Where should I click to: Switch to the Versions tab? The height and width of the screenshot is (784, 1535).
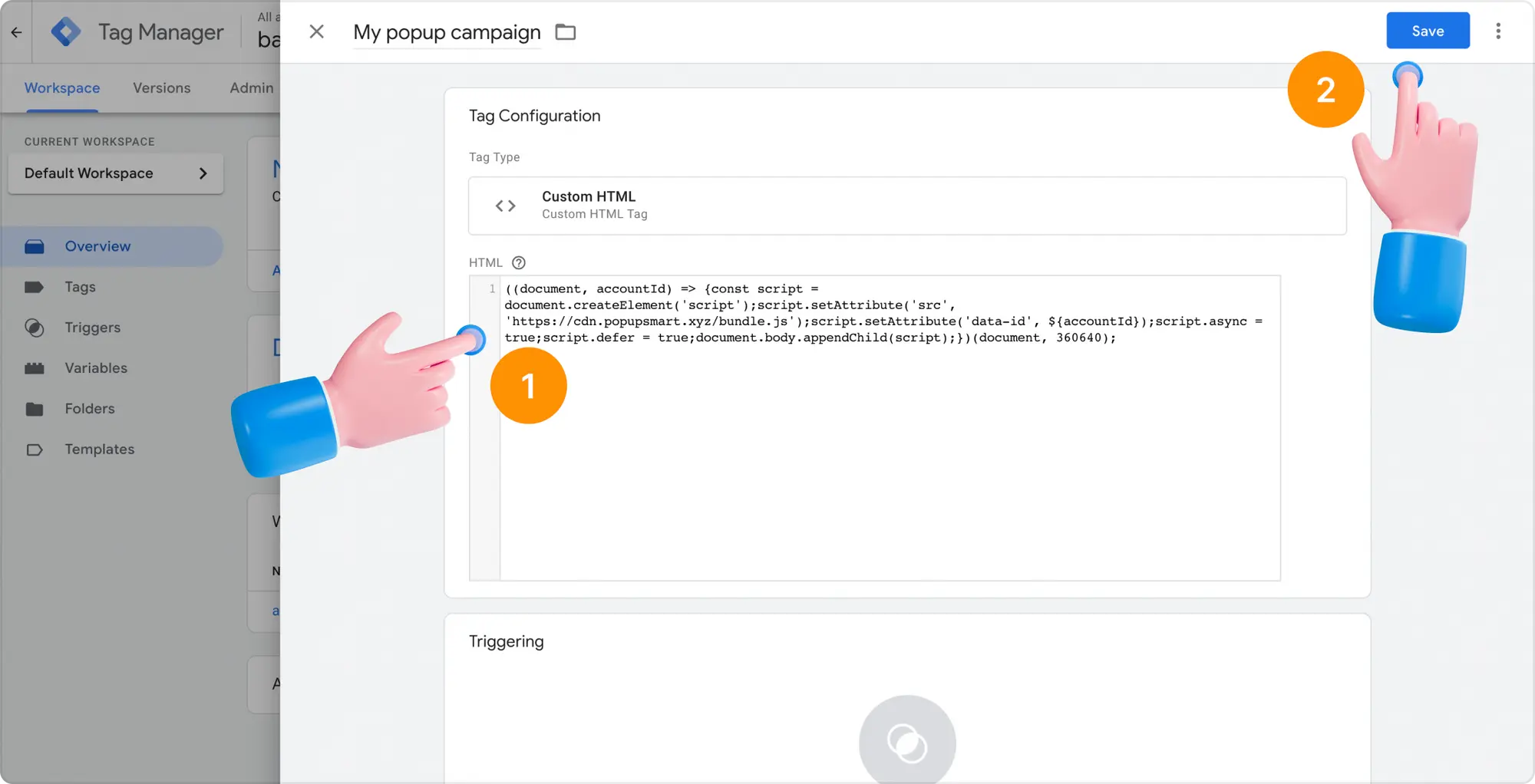[x=161, y=87]
